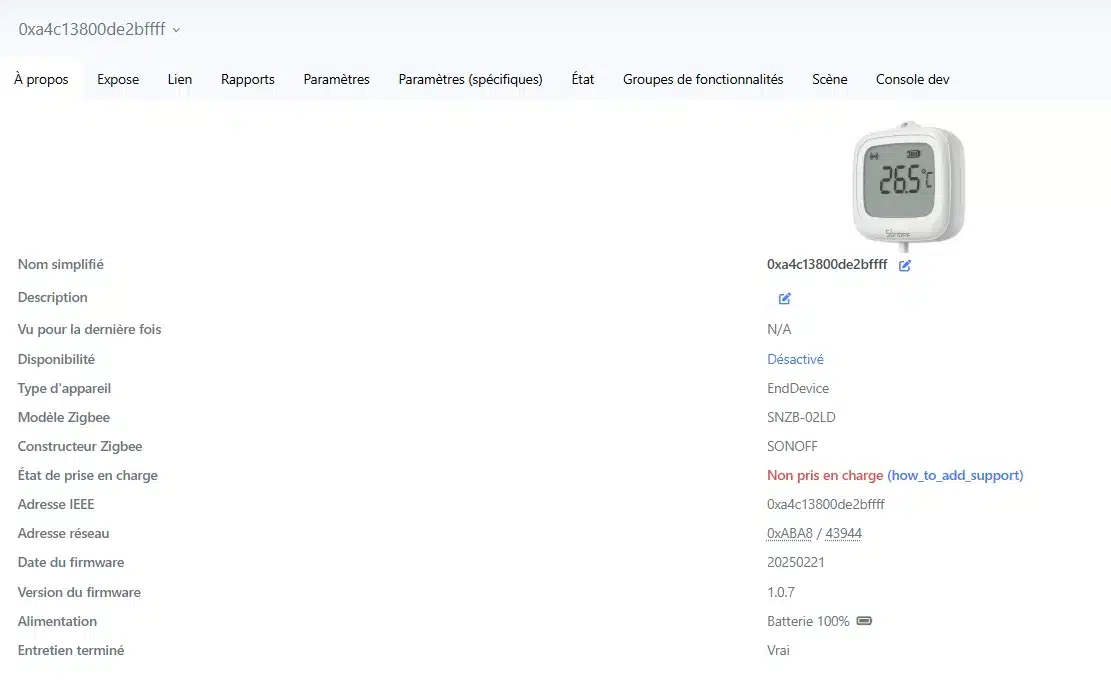Open the device selector dropdown 0xa4c13800de2bffff
Image resolution: width=1111 pixels, height=680 pixels.
coord(99,29)
